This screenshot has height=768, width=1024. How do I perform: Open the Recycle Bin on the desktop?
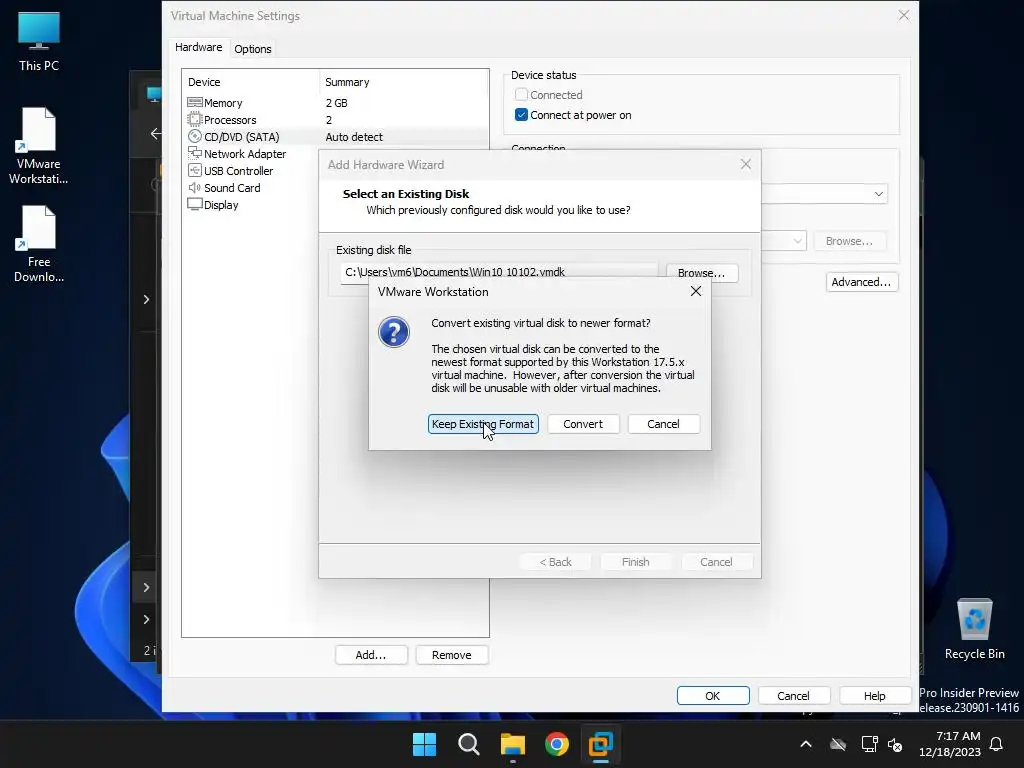[x=974, y=628]
